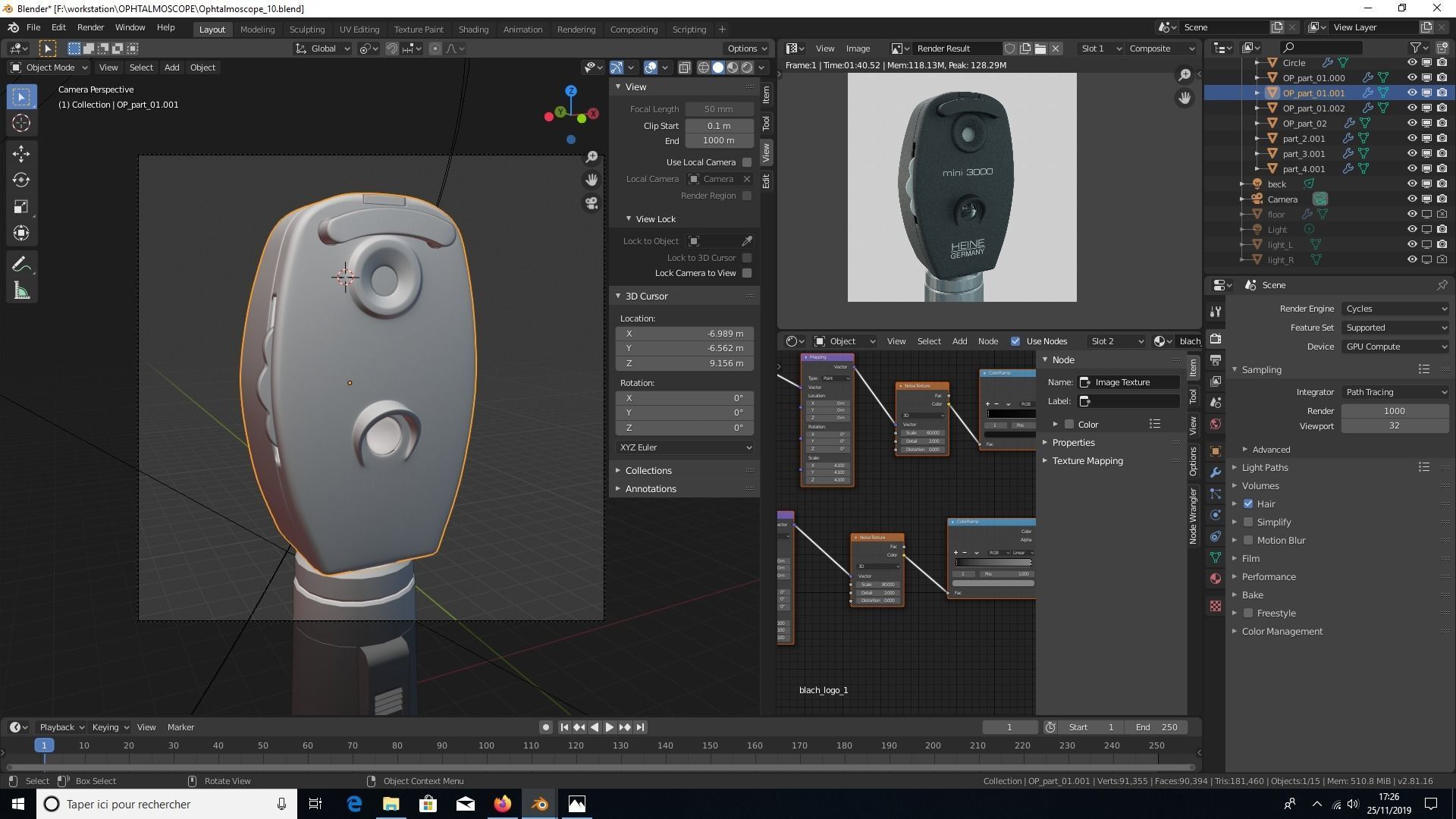1456x819 pixels.
Task: Open the Render menu
Action: 90,27
